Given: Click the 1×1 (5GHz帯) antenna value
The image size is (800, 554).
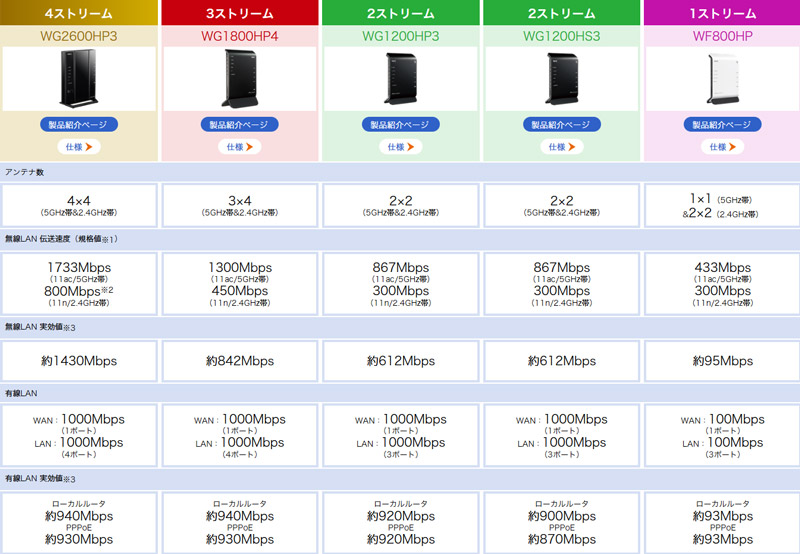Looking at the screenshot, I should tap(720, 199).
